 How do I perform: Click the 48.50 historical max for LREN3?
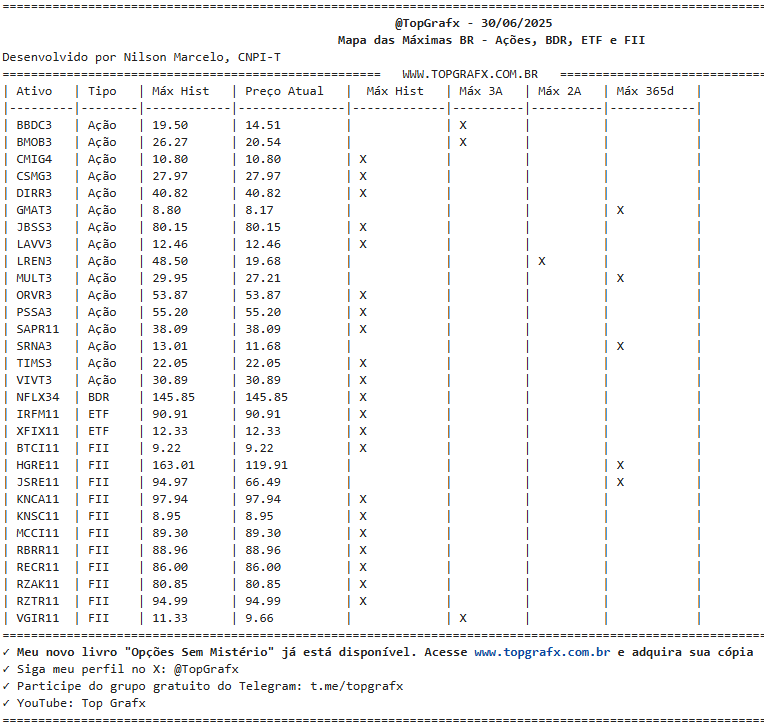(x=170, y=261)
